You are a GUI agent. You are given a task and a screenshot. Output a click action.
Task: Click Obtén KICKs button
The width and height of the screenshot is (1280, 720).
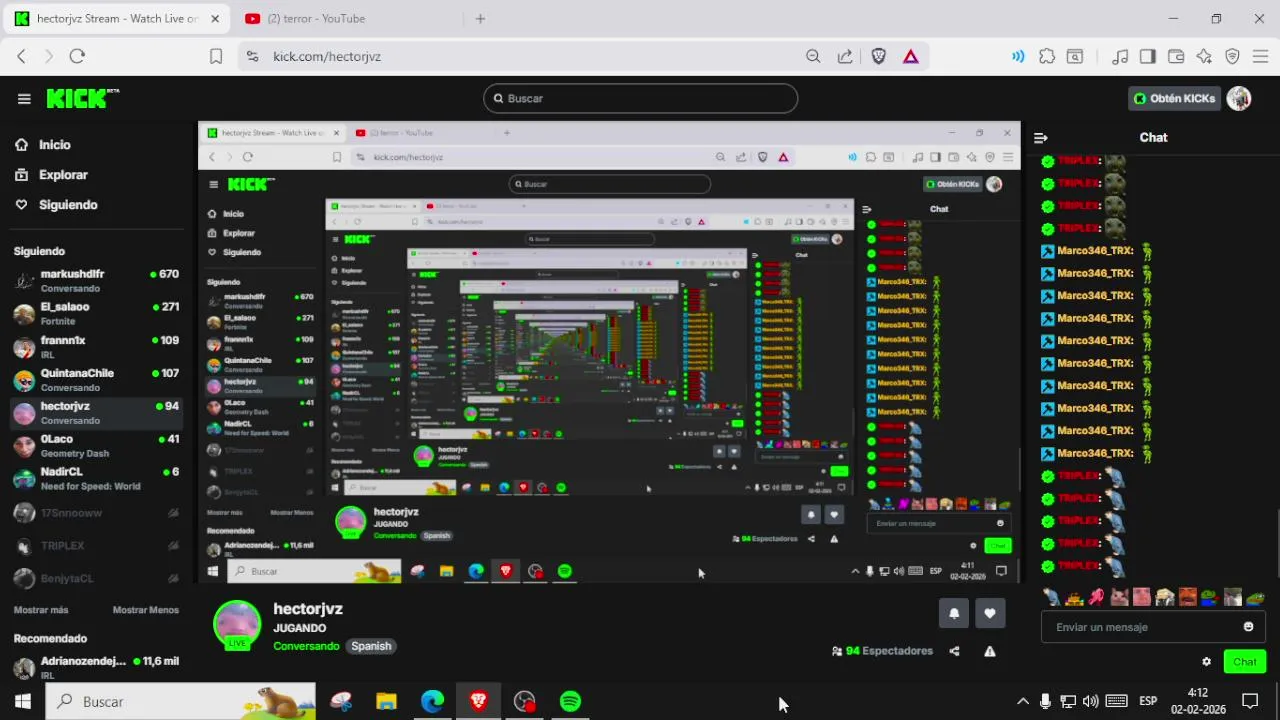(1175, 98)
